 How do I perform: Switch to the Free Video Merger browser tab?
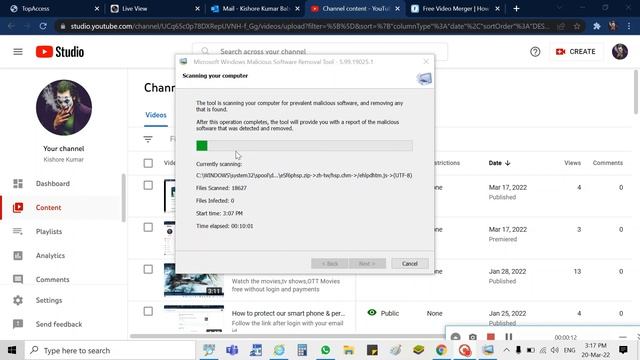point(454,9)
